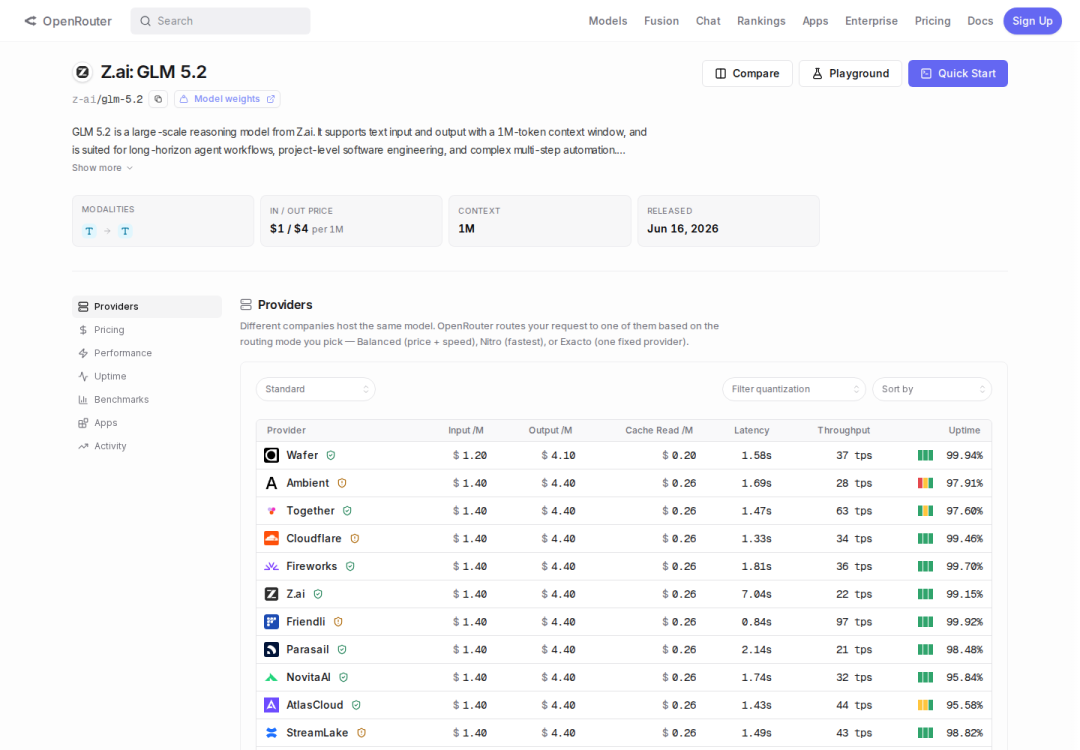The width and height of the screenshot is (1080, 750).
Task: Click the uptime bars in the Ambient row
Action: (x=926, y=483)
